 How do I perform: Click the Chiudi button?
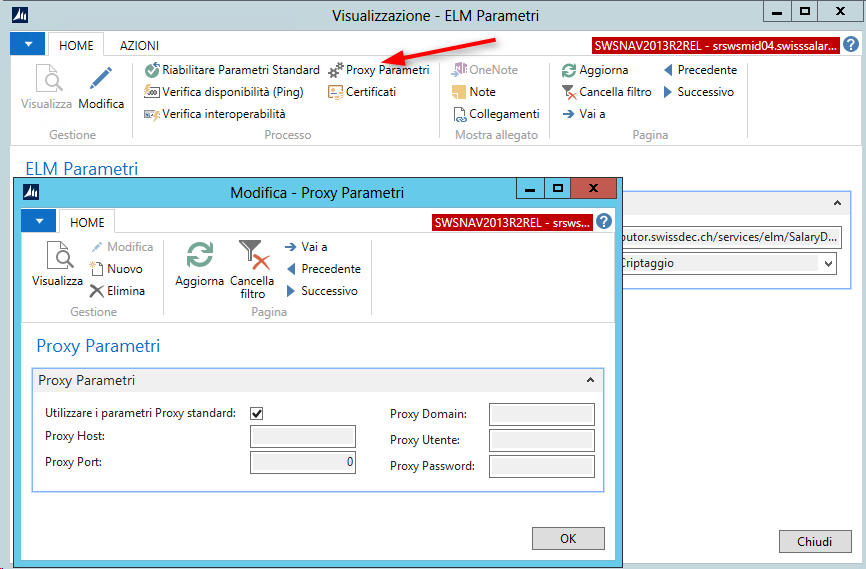[814, 541]
